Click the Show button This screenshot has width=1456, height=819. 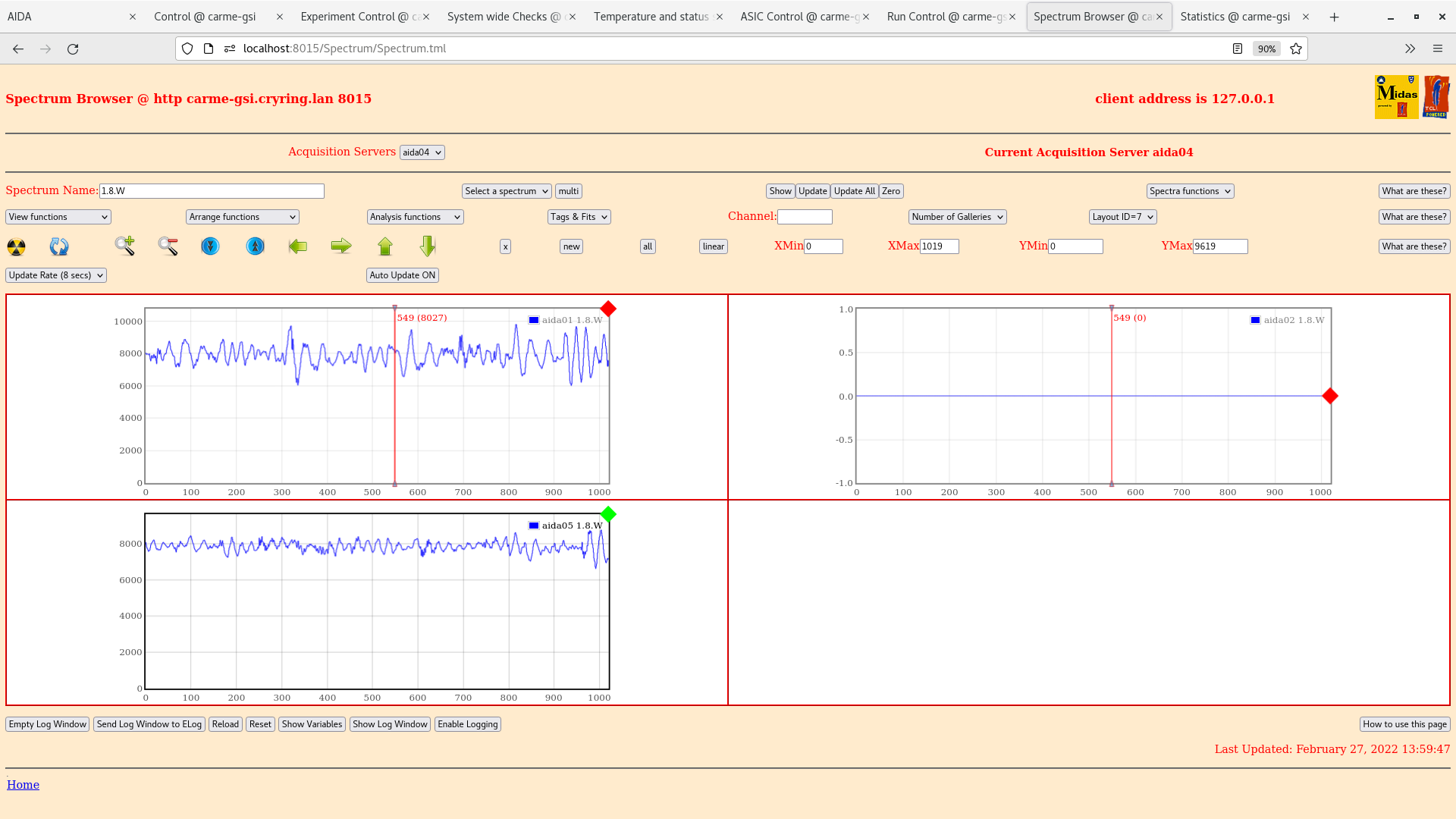(x=780, y=191)
